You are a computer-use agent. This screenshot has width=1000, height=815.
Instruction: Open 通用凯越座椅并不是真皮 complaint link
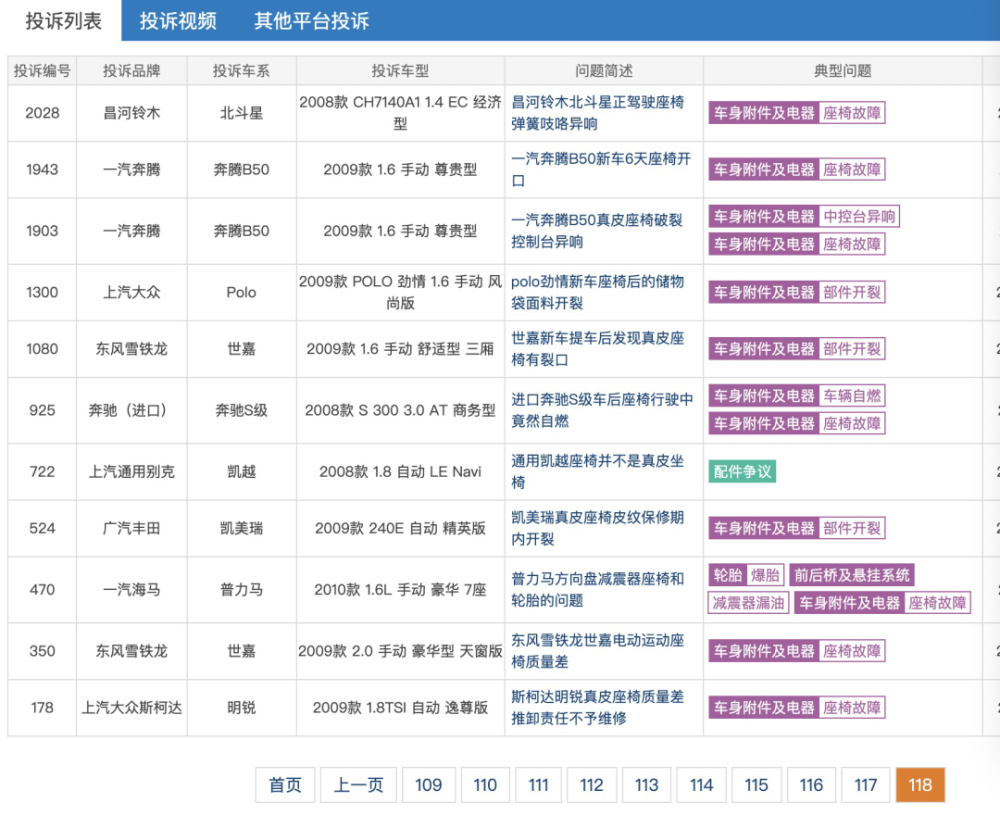click(598, 471)
